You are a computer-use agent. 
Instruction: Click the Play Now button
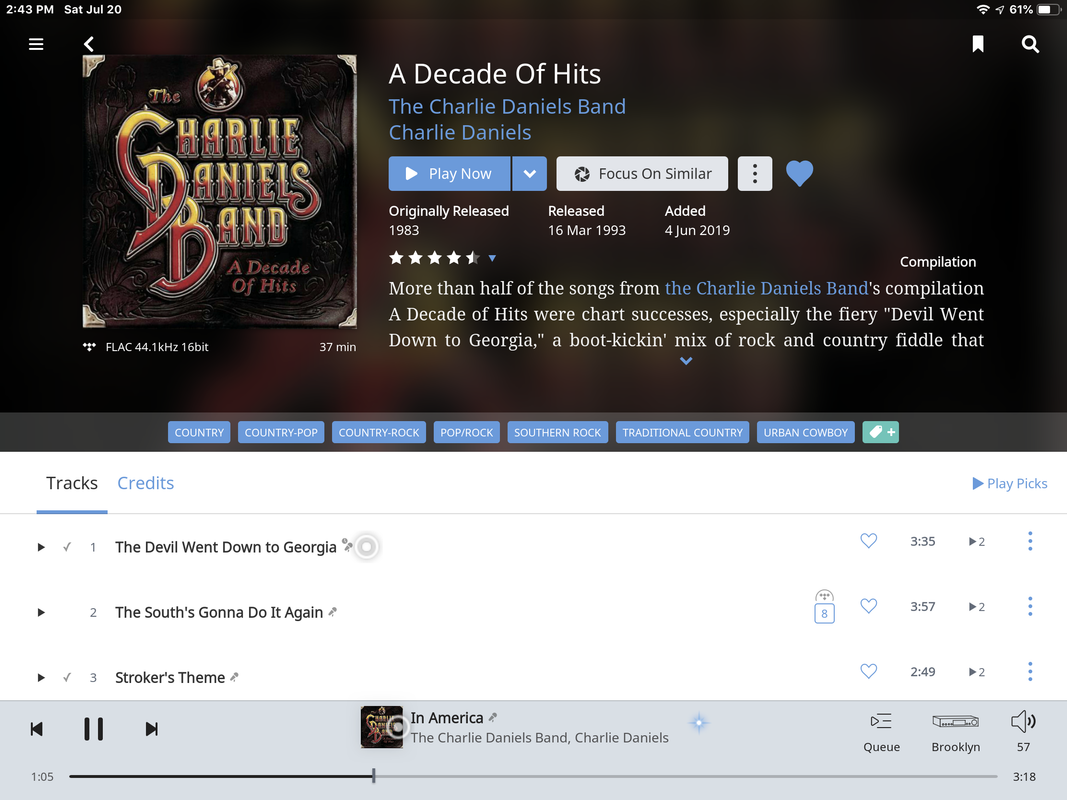[449, 173]
